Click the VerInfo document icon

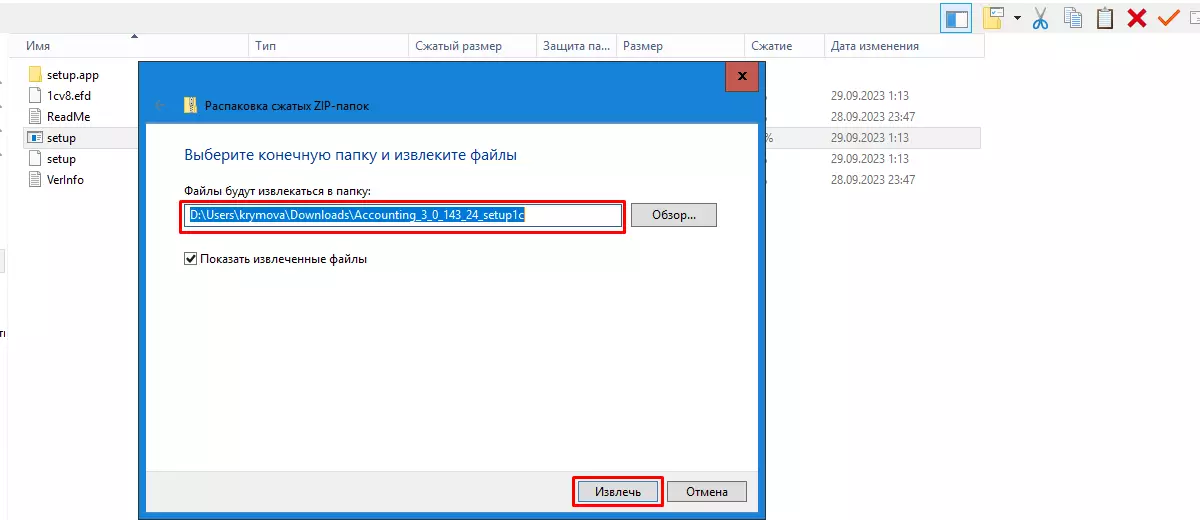(x=35, y=180)
